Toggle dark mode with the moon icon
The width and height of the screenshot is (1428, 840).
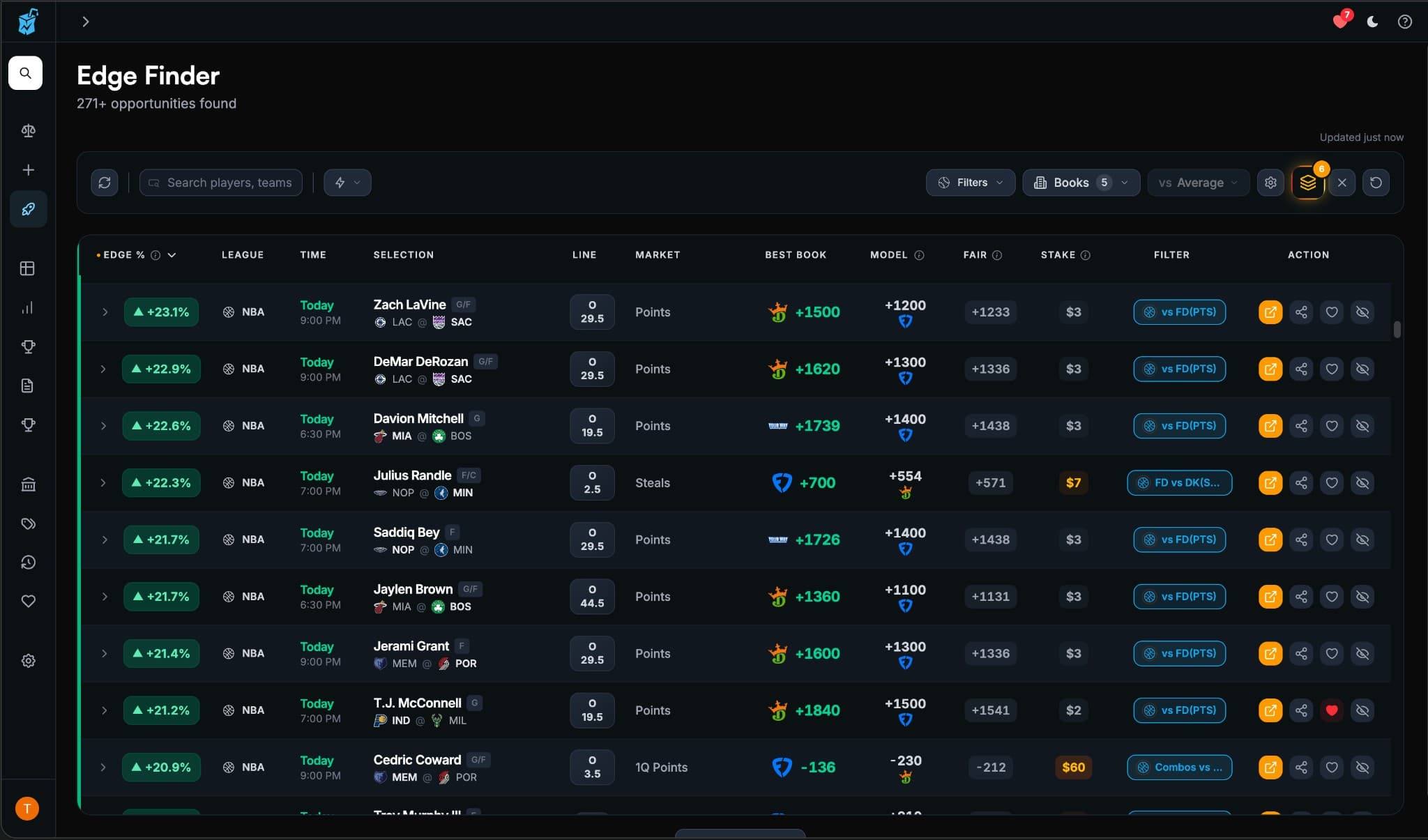[x=1371, y=22]
